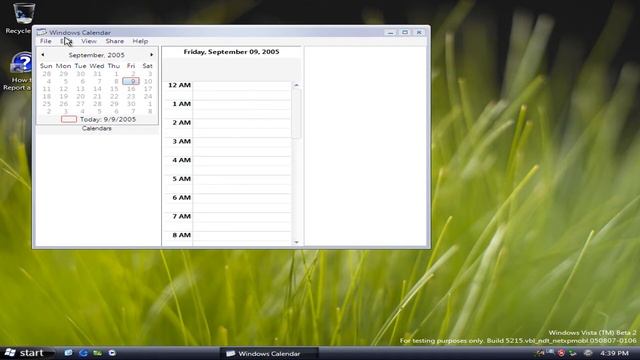Open the File menu

(x=46, y=41)
